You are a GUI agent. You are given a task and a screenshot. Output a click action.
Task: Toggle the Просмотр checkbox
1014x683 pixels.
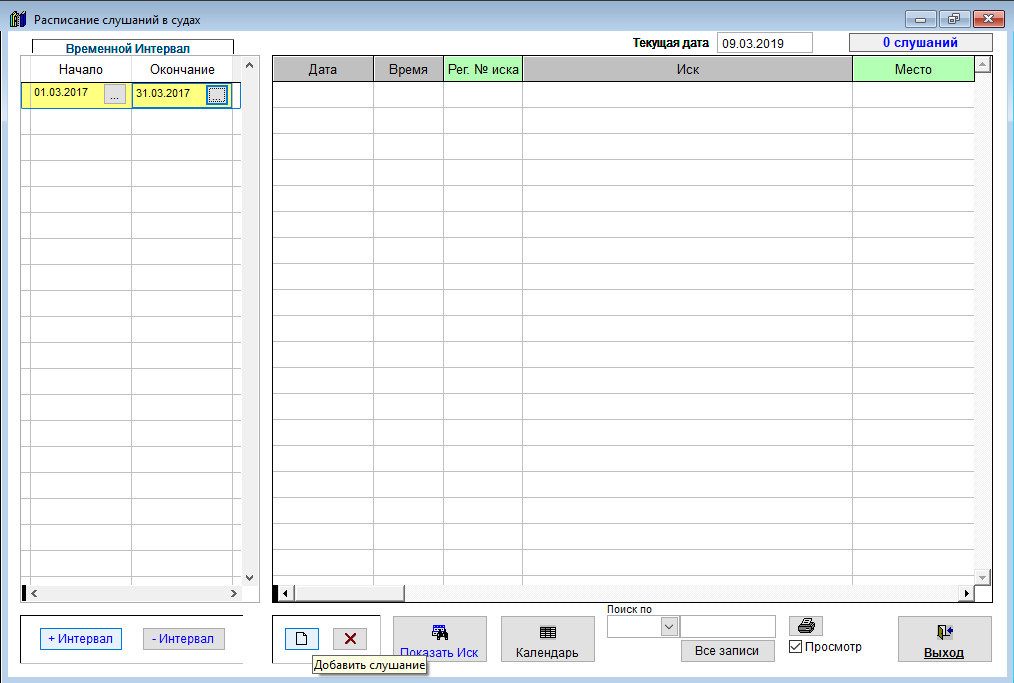coord(796,647)
